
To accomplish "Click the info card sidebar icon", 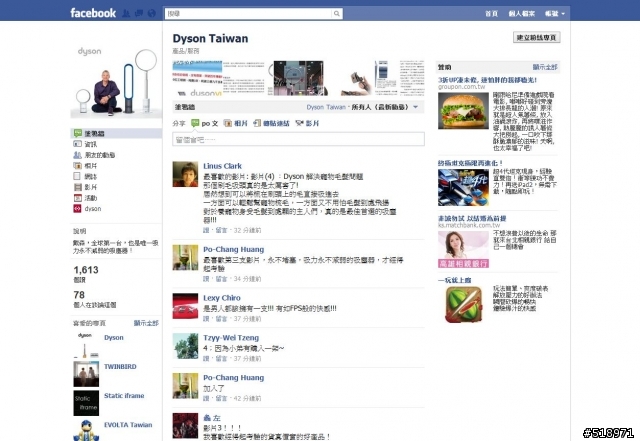I will tap(78, 144).
